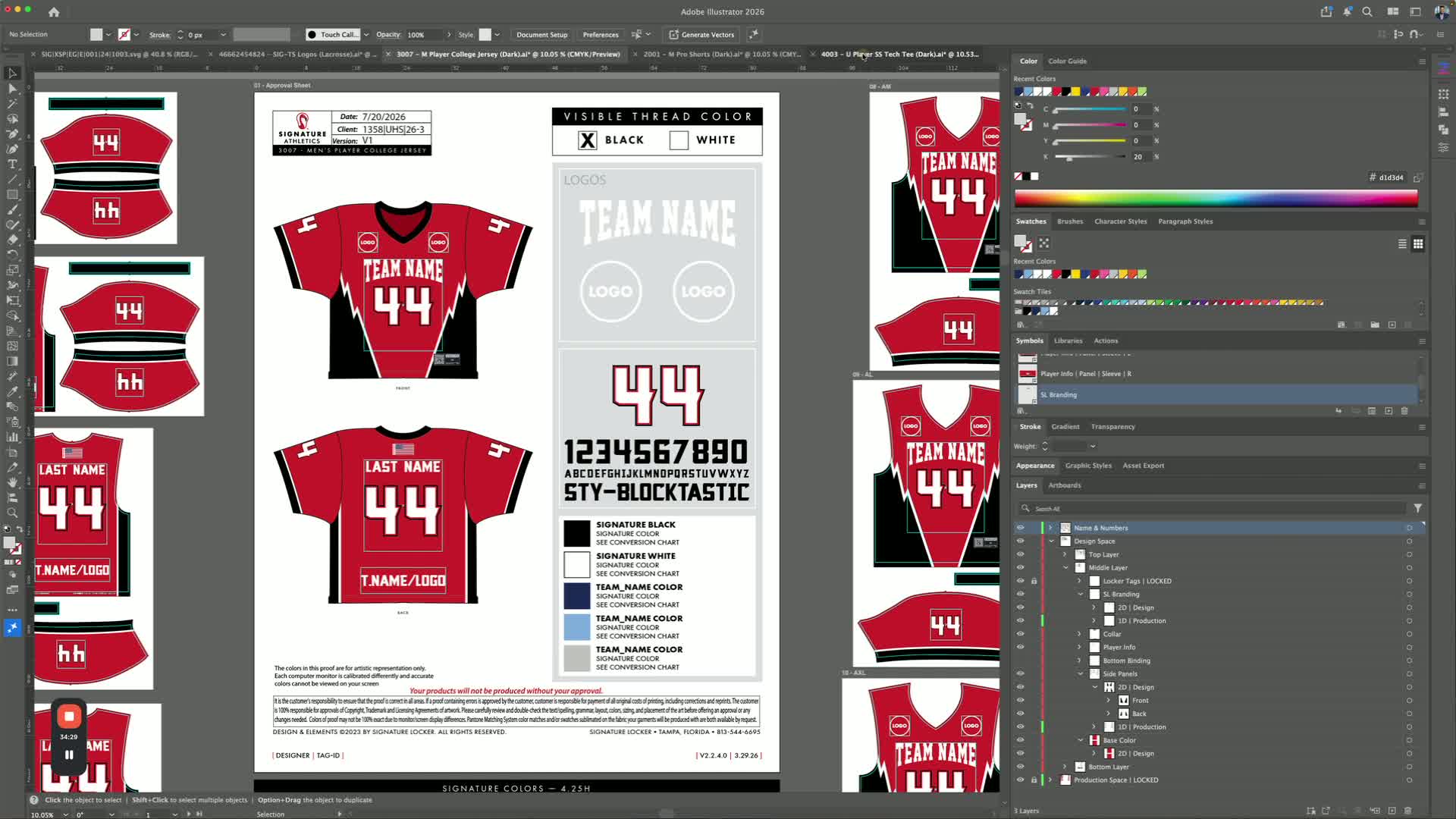The width and height of the screenshot is (1456, 819).
Task: Expand the Player Info sublayer
Action: (x=1079, y=648)
